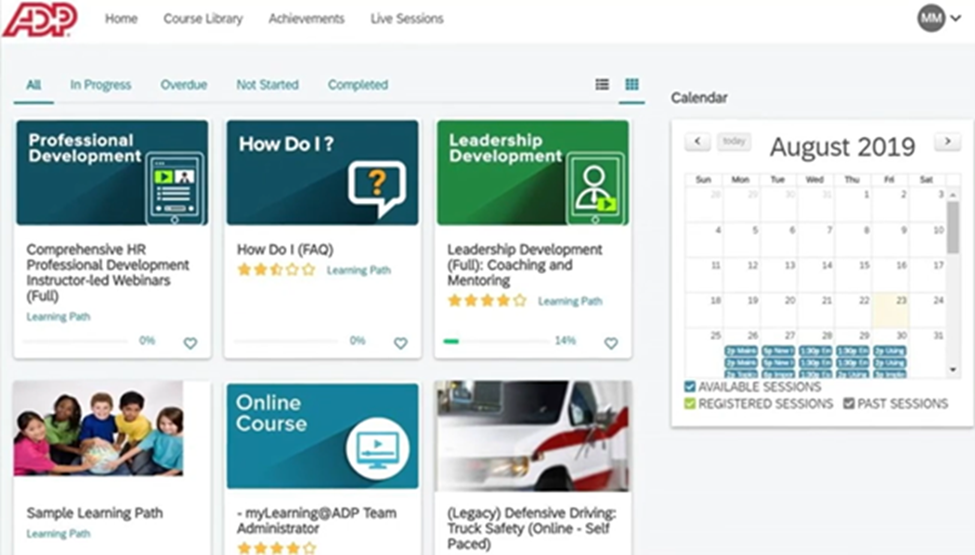975x555 pixels.
Task: Select the Completed filter tab
Action: click(358, 85)
